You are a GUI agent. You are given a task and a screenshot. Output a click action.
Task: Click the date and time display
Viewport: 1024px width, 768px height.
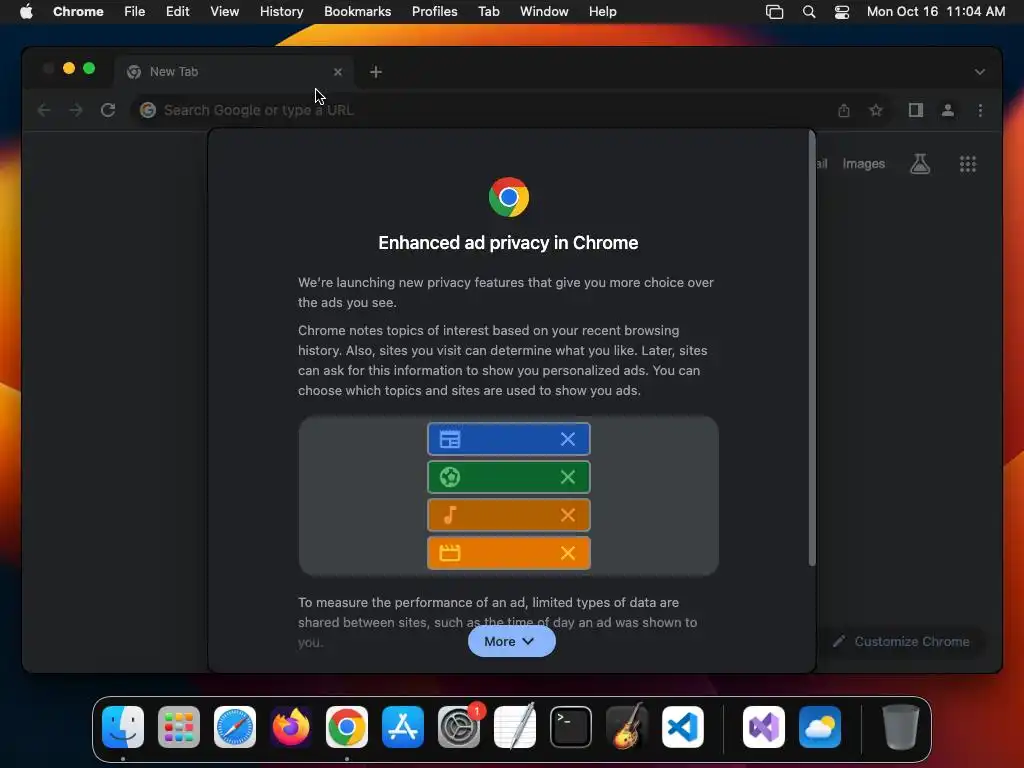936,12
